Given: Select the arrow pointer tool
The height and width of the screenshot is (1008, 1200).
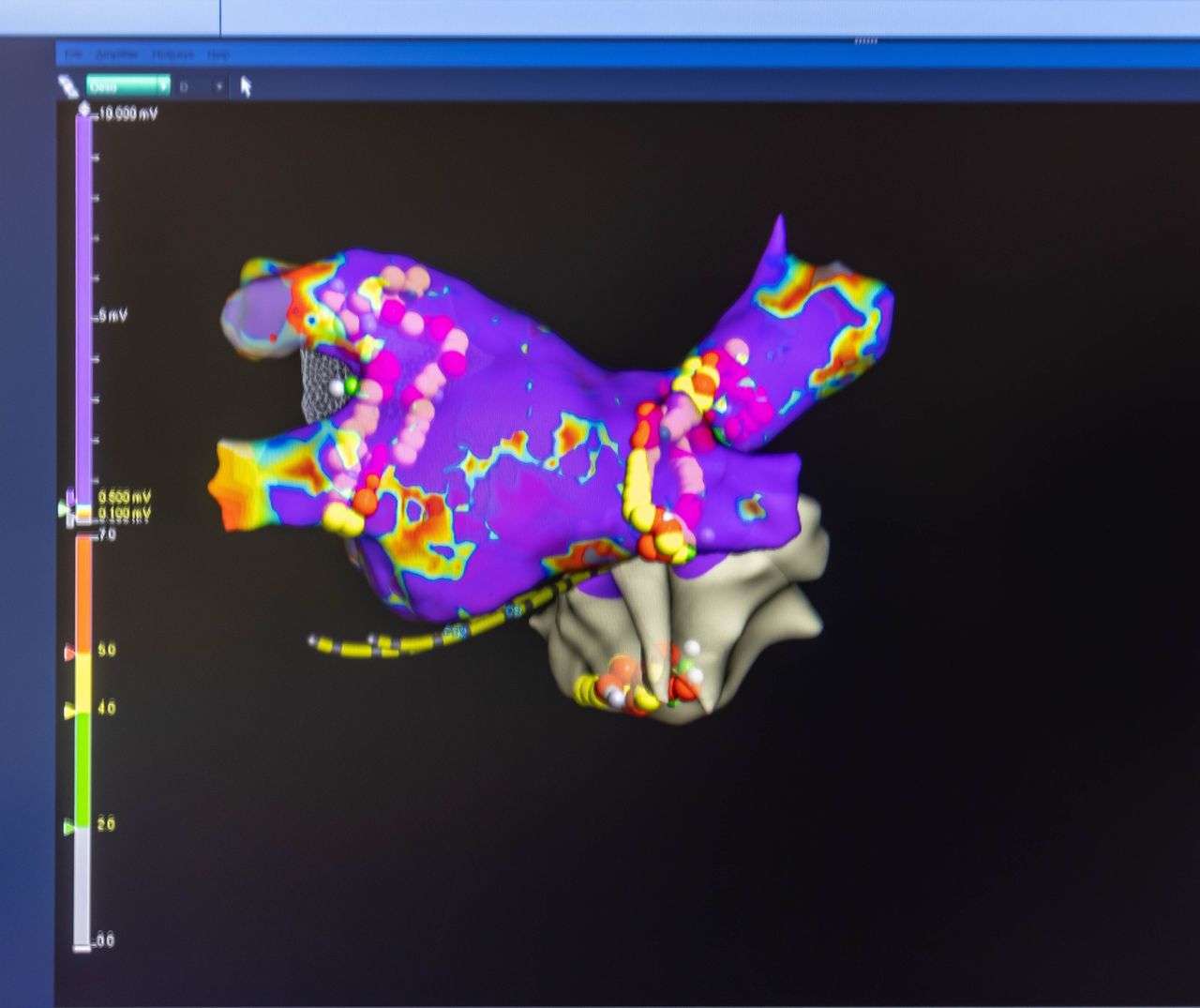Looking at the screenshot, I should click(246, 86).
